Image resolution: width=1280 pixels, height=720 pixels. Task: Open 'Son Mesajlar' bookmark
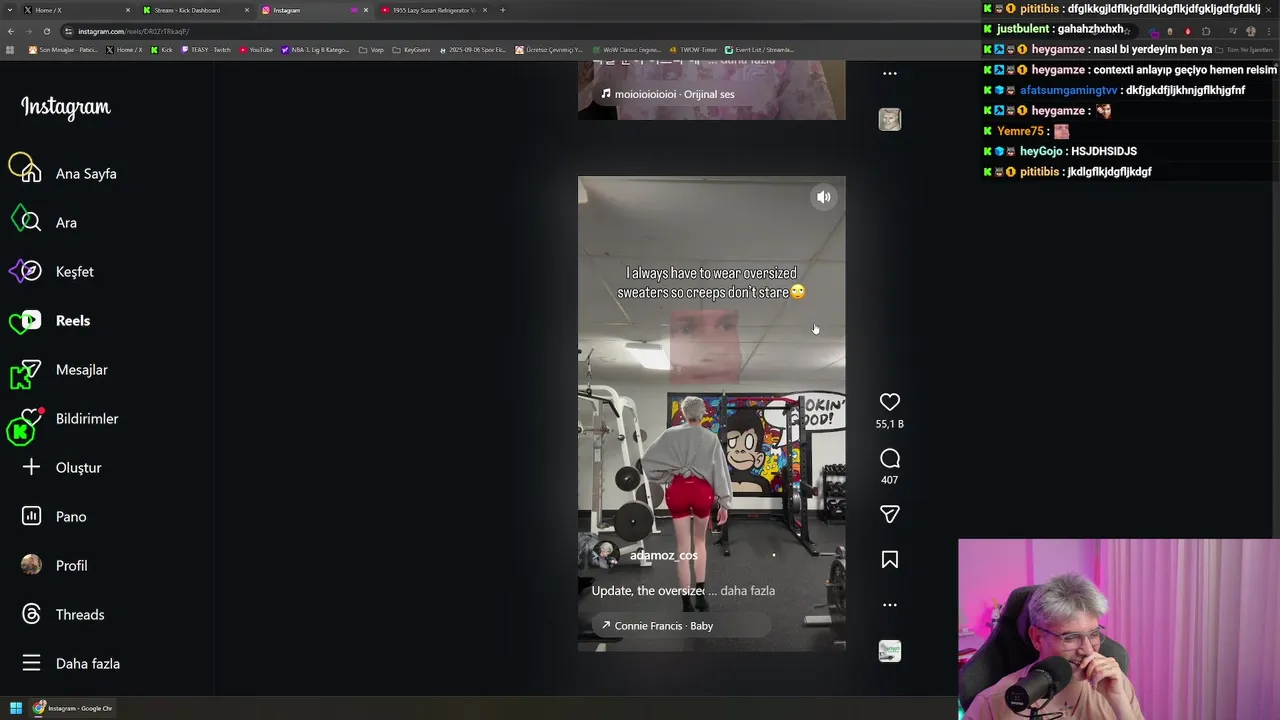(x=62, y=49)
